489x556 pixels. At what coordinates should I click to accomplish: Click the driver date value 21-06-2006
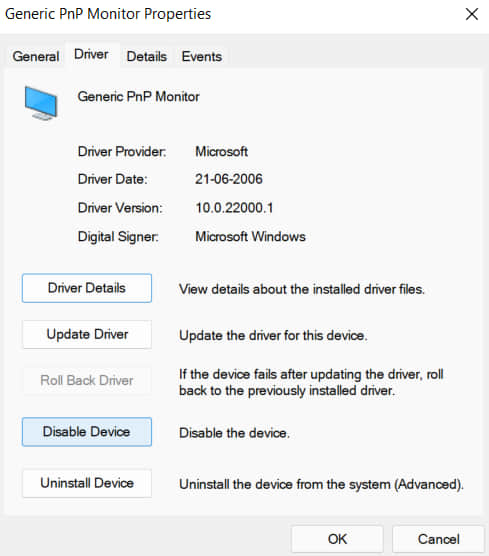[229, 179]
